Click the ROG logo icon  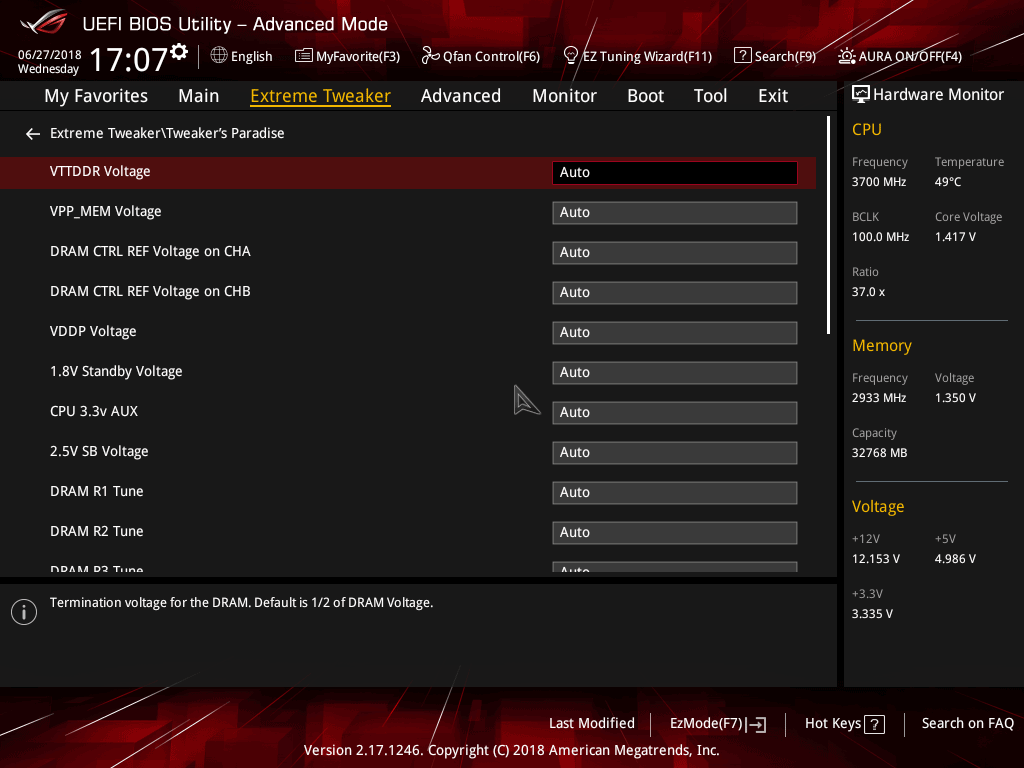click(x=44, y=23)
